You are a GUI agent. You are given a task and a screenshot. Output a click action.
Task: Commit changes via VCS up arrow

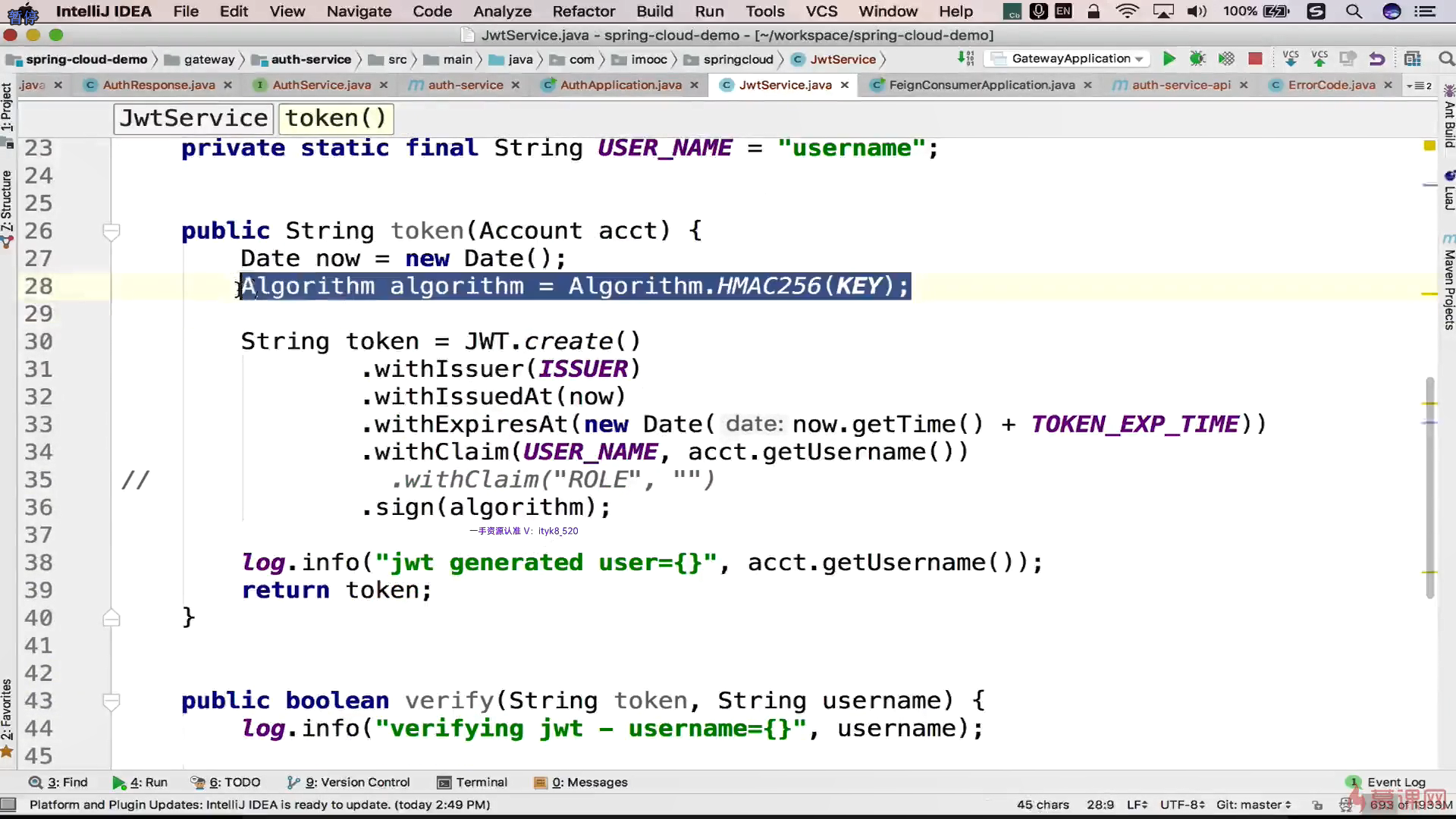[x=1319, y=58]
